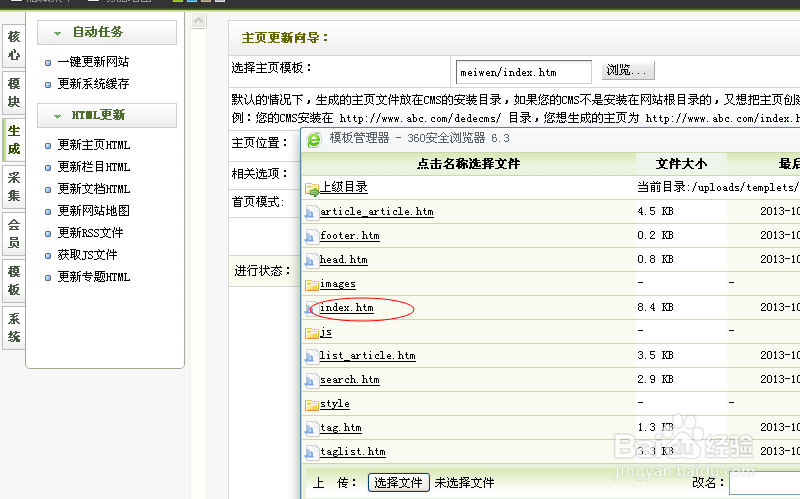Click the file icon beside list_article.htm
This screenshot has width=800, height=499.
pos(310,356)
